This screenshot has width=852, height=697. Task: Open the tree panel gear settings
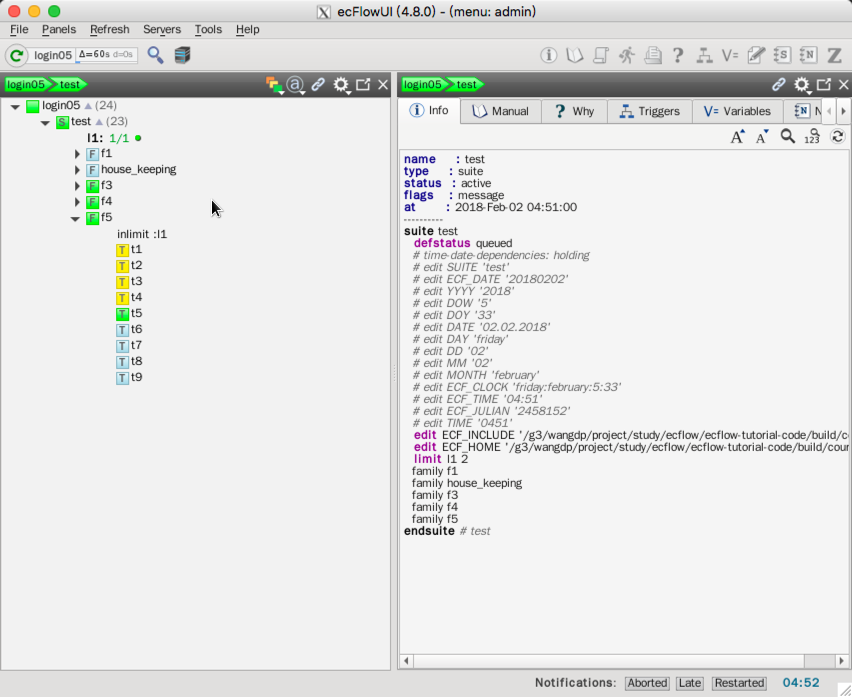point(341,85)
